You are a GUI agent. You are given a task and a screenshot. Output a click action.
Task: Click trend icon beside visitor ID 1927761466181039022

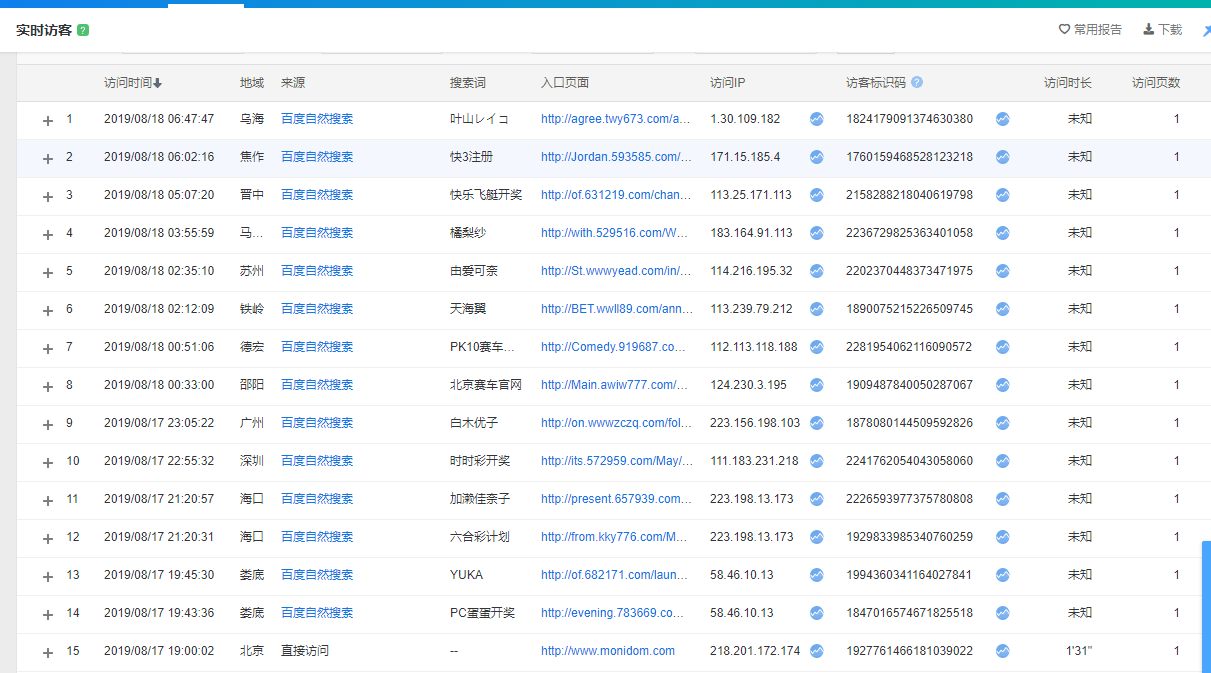click(x=1003, y=651)
